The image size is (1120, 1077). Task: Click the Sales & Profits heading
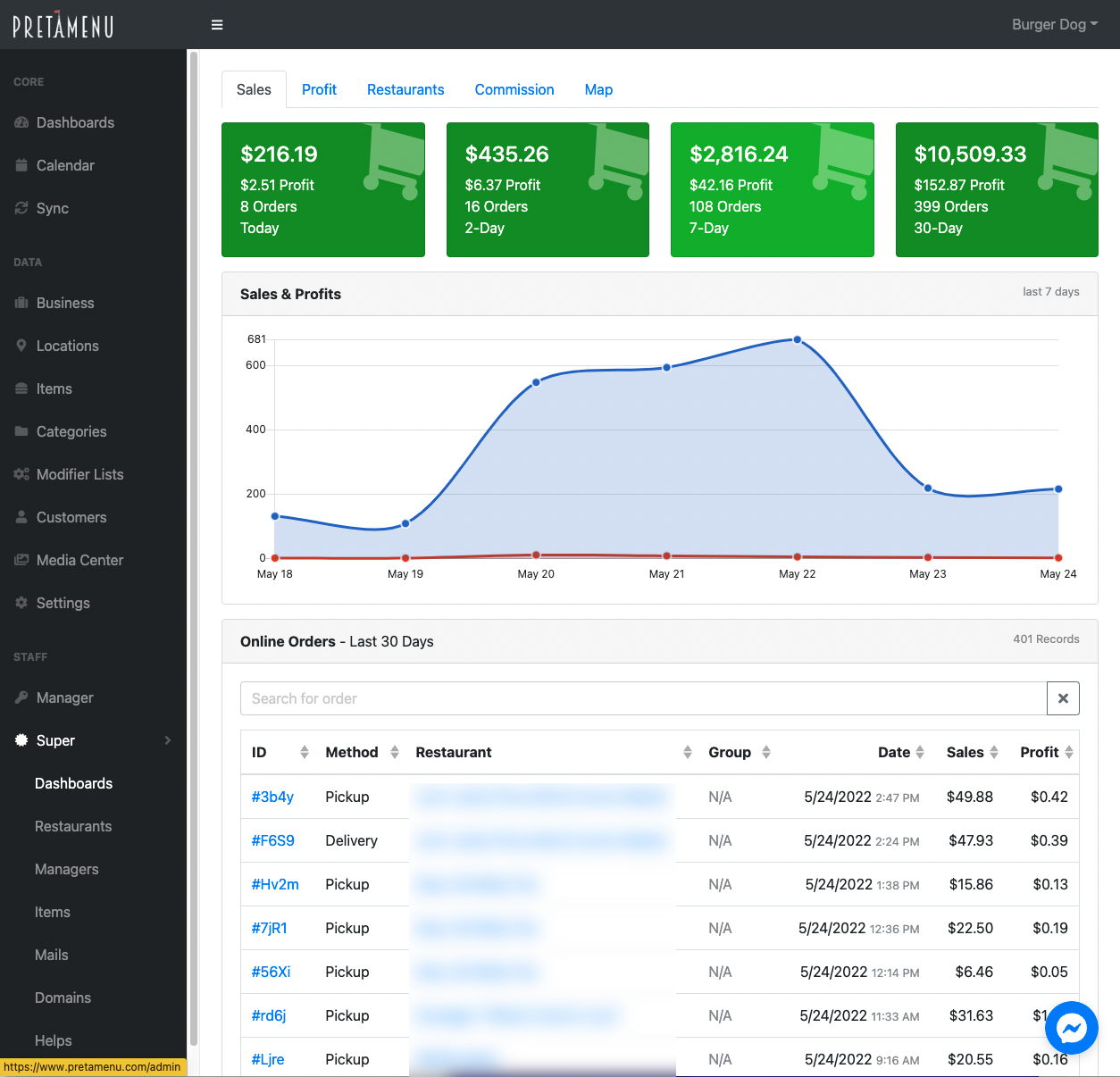[290, 294]
